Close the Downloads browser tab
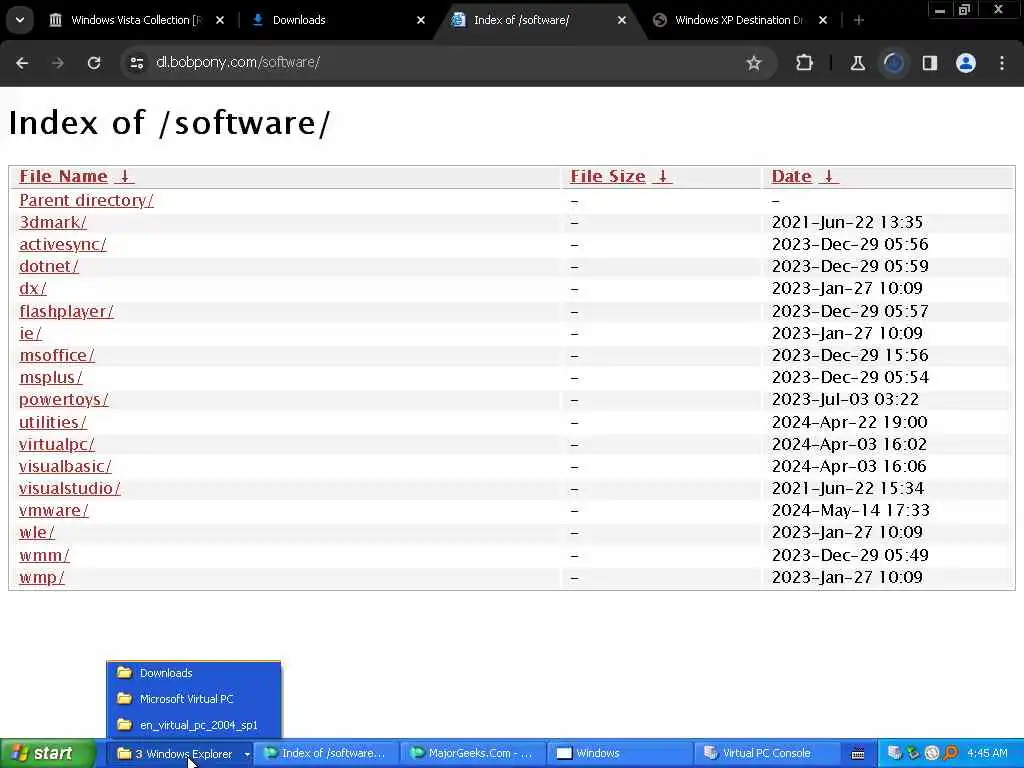 (x=421, y=20)
